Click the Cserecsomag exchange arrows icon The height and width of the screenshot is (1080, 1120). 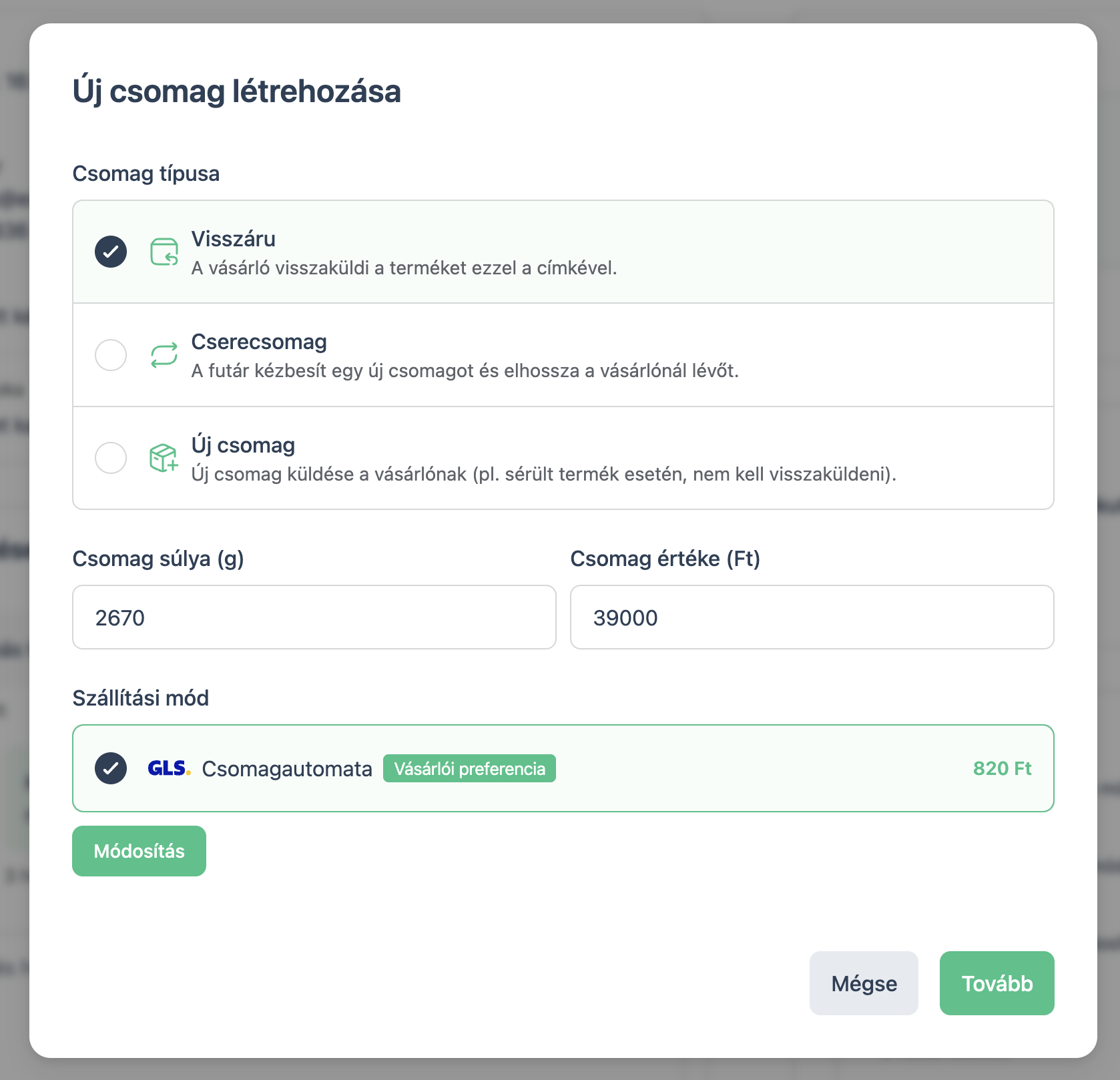point(164,355)
